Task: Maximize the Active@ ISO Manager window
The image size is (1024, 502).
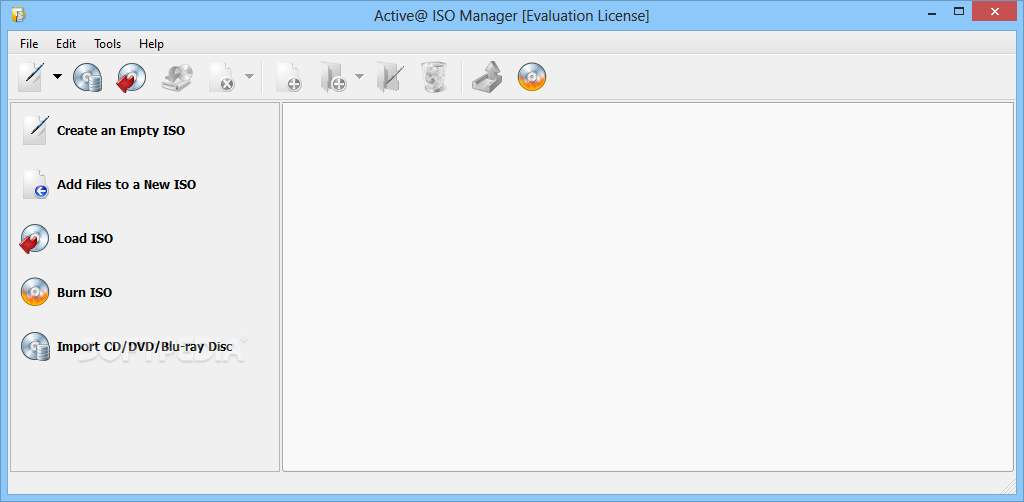Action: [959, 12]
